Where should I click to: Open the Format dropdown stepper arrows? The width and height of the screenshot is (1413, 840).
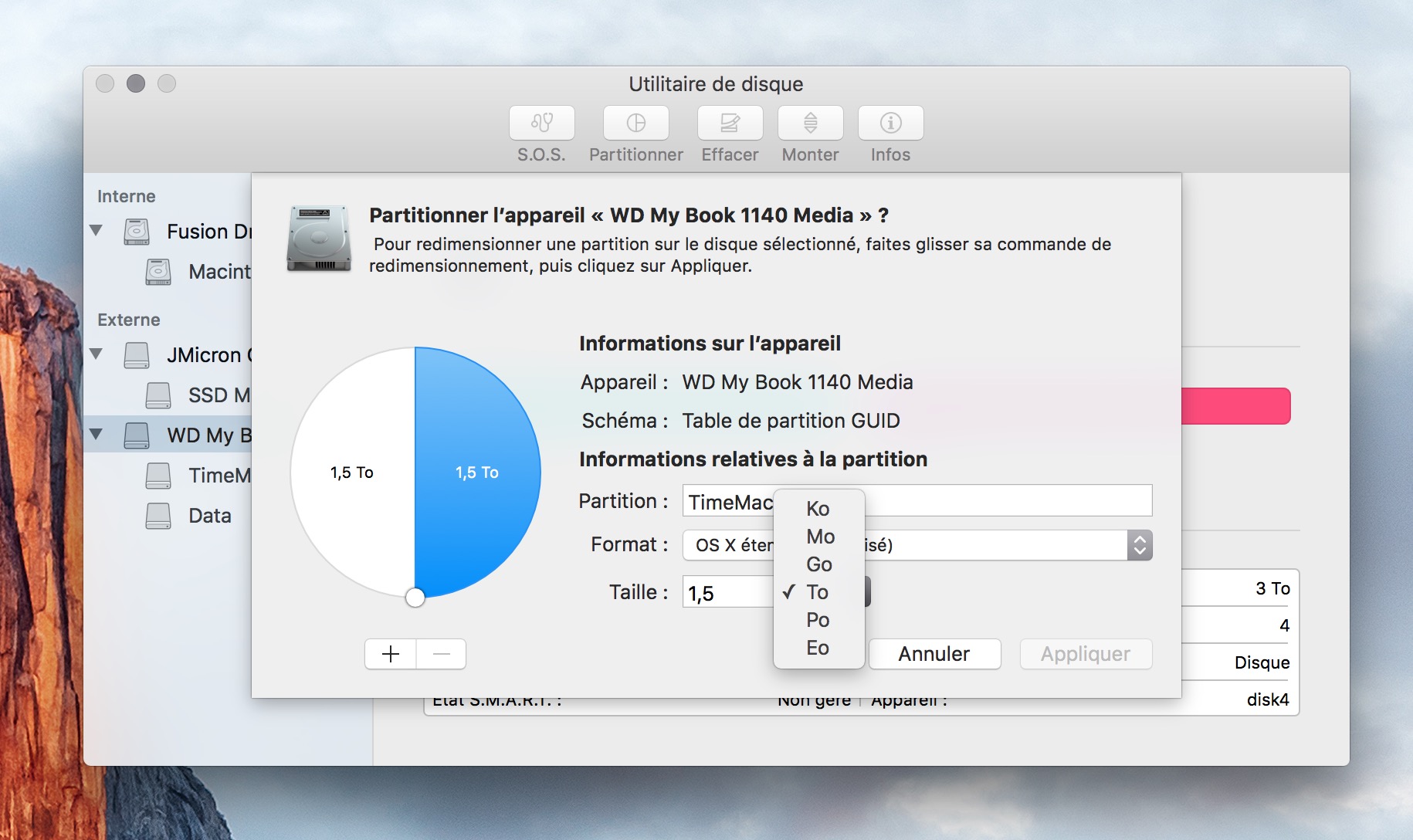1140,545
